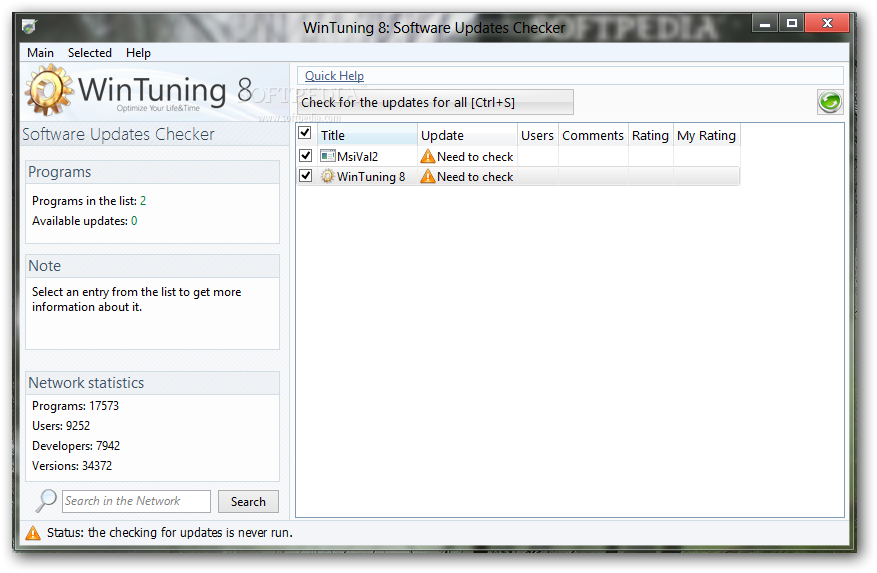Screen dimensions: 877x573
Task: Sort by the Title column header
Action: [x=367, y=135]
